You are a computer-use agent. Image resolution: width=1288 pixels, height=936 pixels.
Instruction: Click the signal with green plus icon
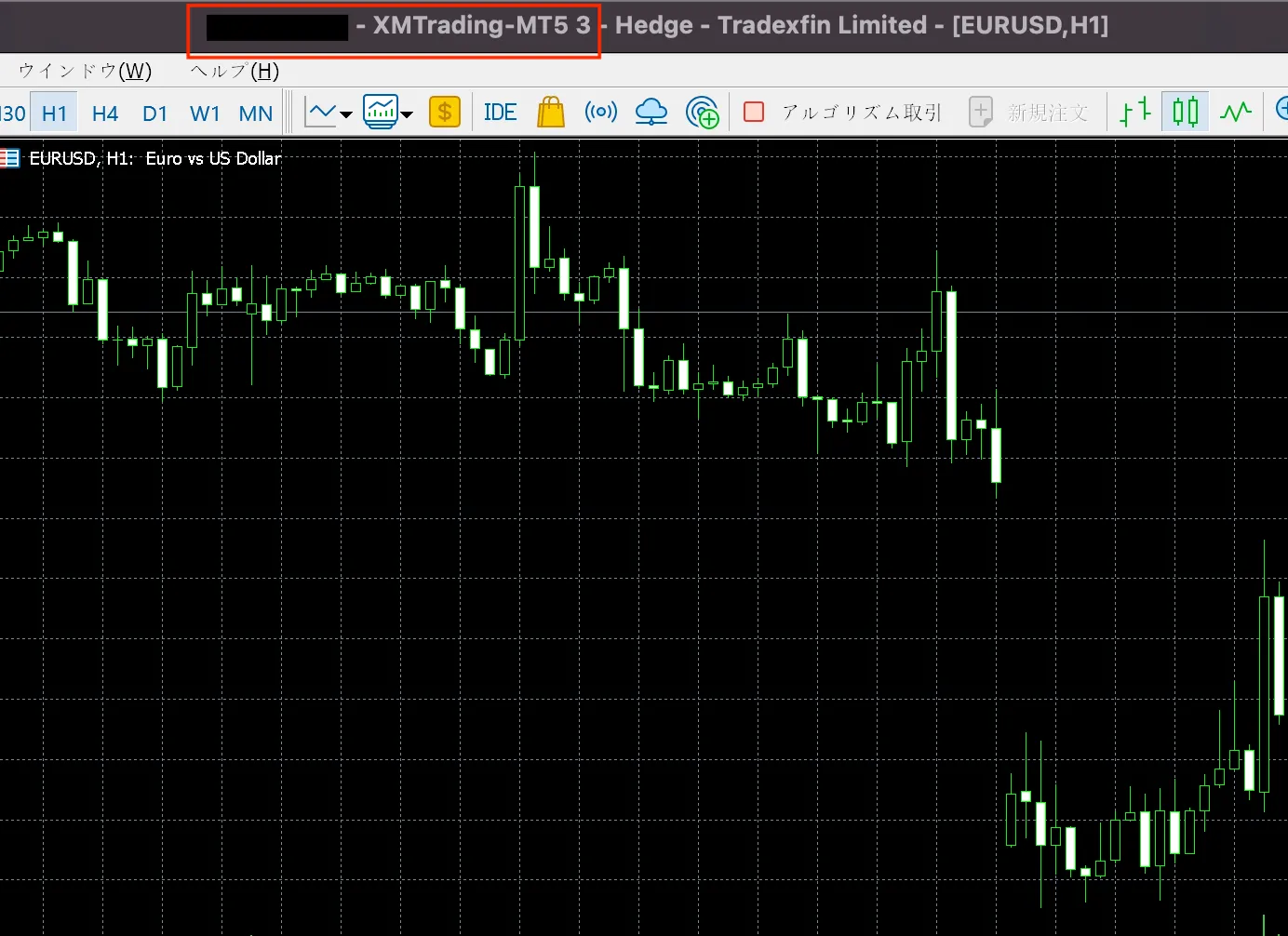[x=703, y=113]
